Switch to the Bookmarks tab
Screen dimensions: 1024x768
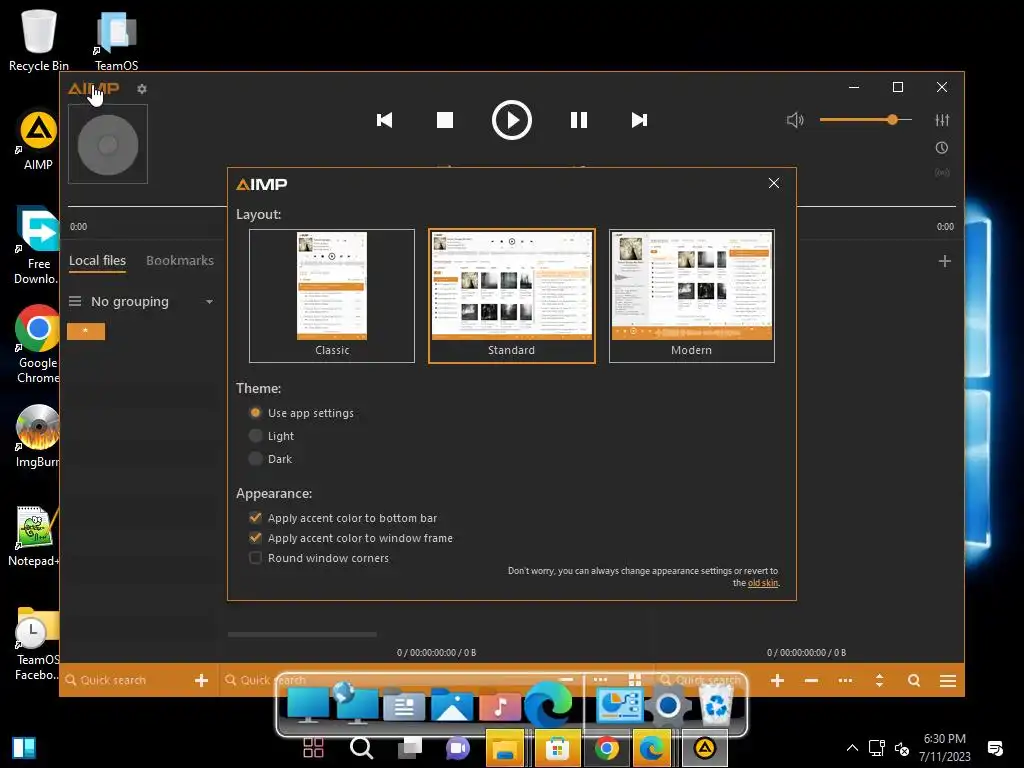point(180,261)
